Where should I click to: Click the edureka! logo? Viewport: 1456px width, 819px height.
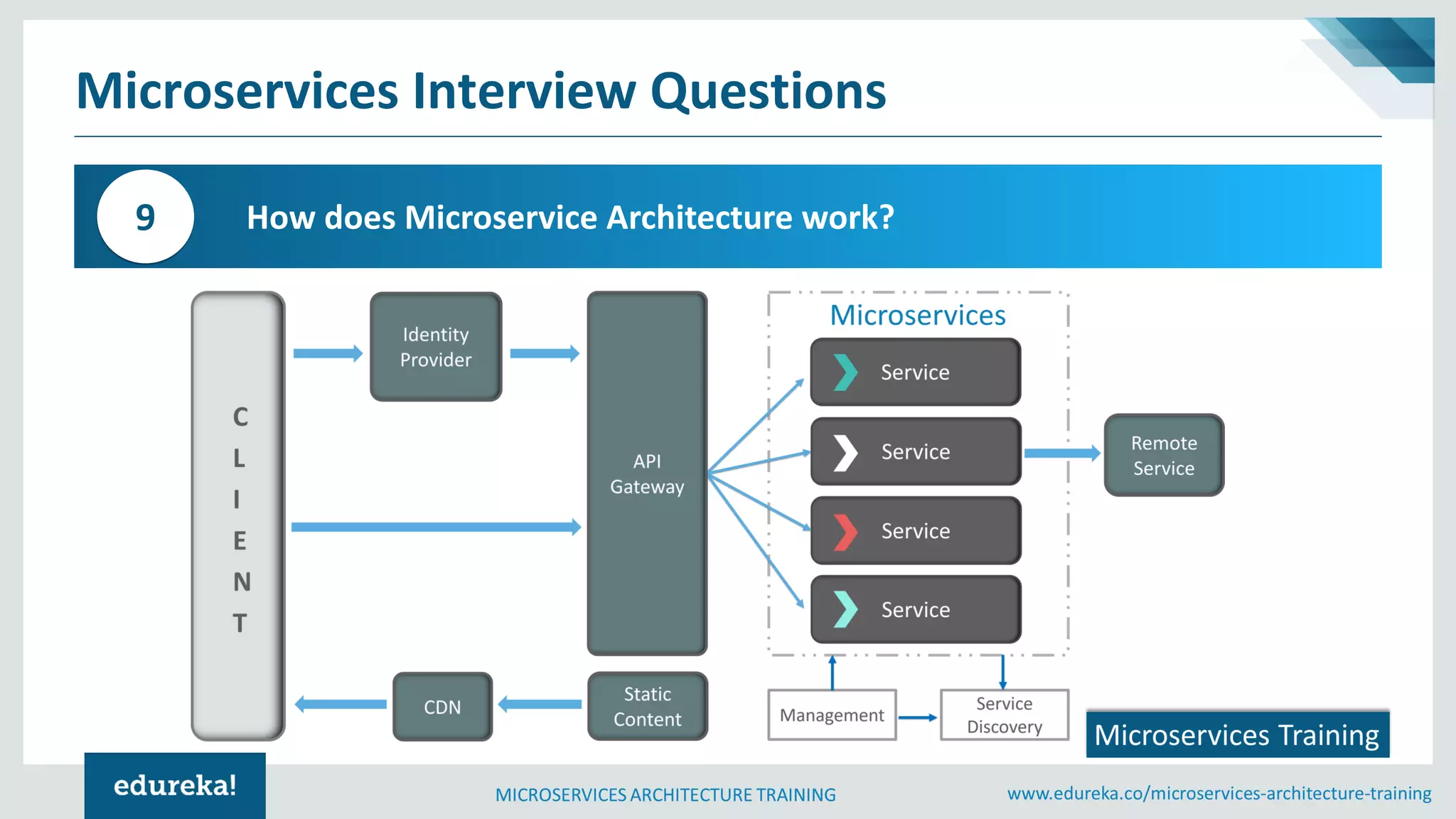pos(175,786)
